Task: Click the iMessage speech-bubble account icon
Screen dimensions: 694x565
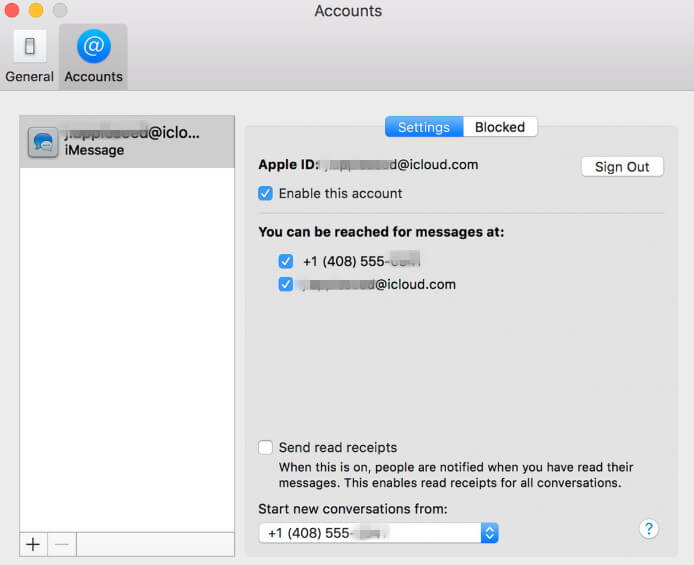Action: pyautogui.click(x=43, y=142)
